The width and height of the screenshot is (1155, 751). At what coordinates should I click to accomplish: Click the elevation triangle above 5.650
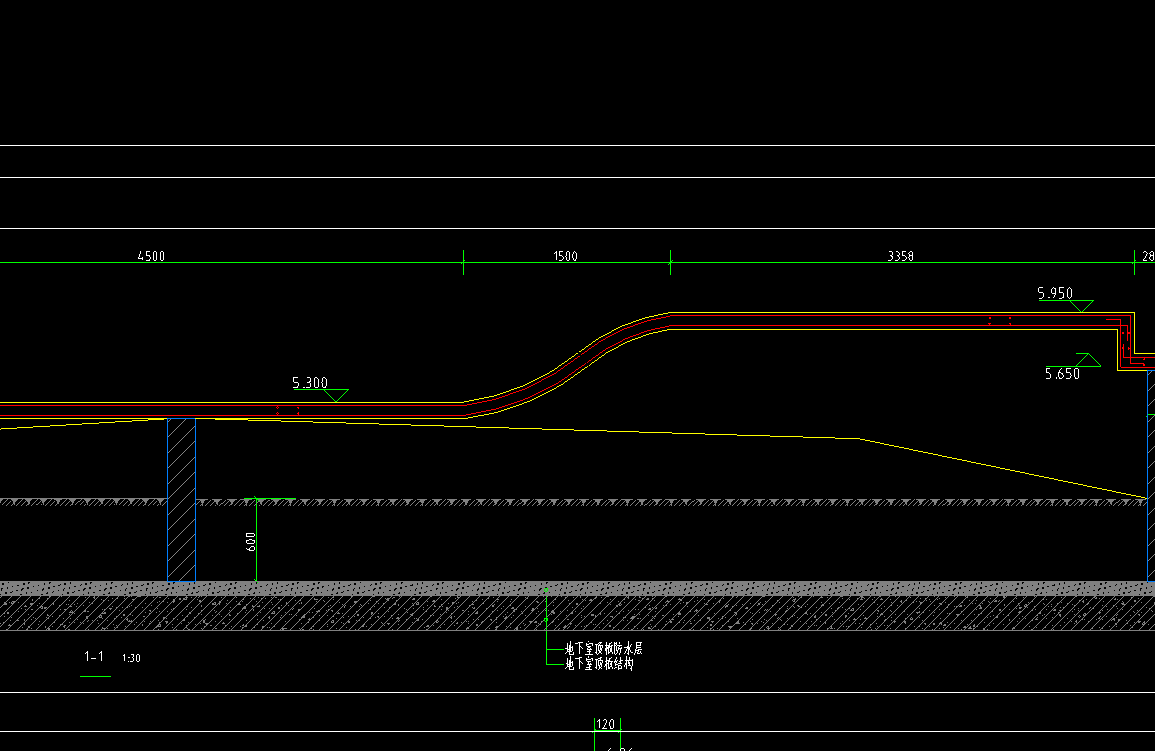1088,360
